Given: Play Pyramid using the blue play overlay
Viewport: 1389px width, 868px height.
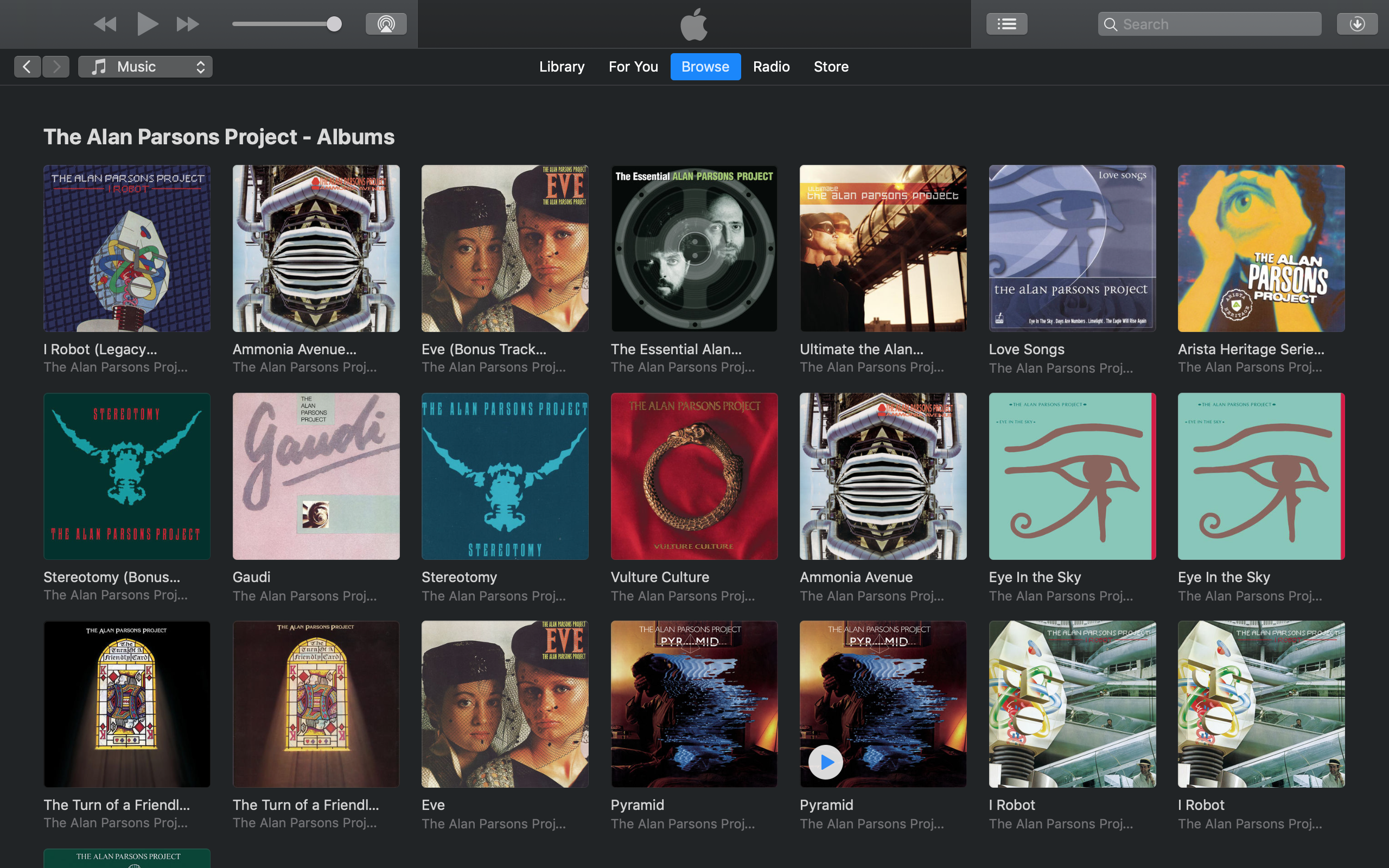Looking at the screenshot, I should (x=825, y=762).
